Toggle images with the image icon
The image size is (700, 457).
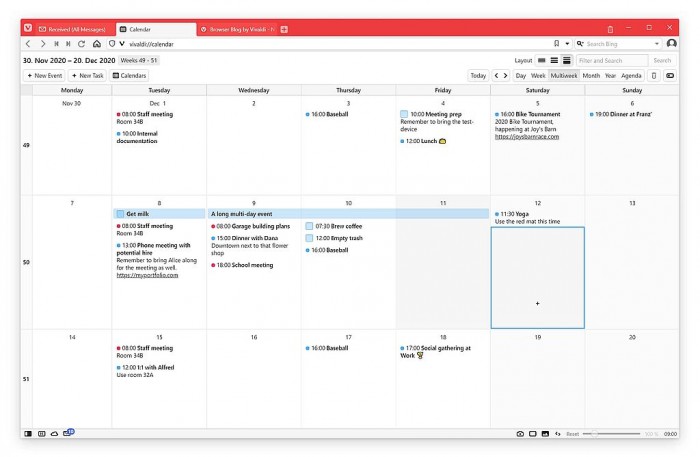(545, 433)
